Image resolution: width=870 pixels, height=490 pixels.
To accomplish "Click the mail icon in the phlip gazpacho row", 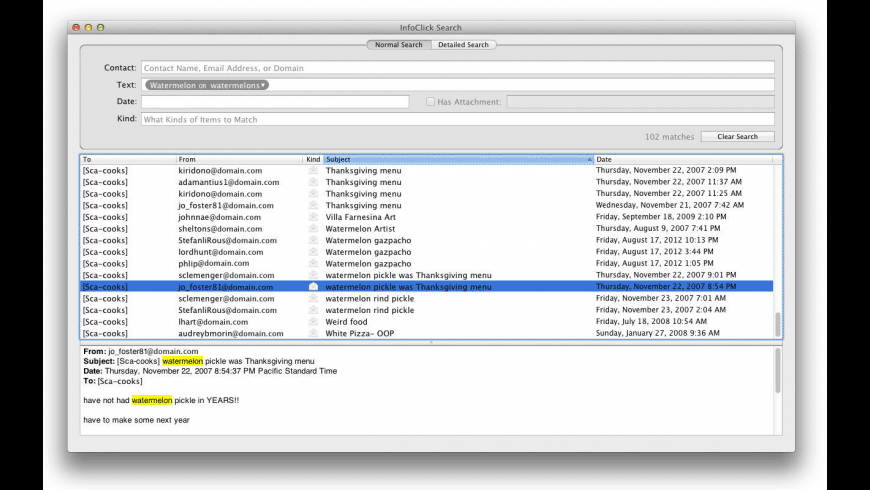I will 313,264.
